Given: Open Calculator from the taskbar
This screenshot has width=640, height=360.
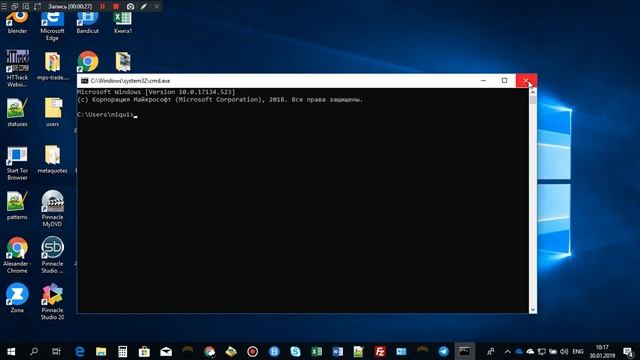Looking at the screenshot, I should [x=122, y=351].
